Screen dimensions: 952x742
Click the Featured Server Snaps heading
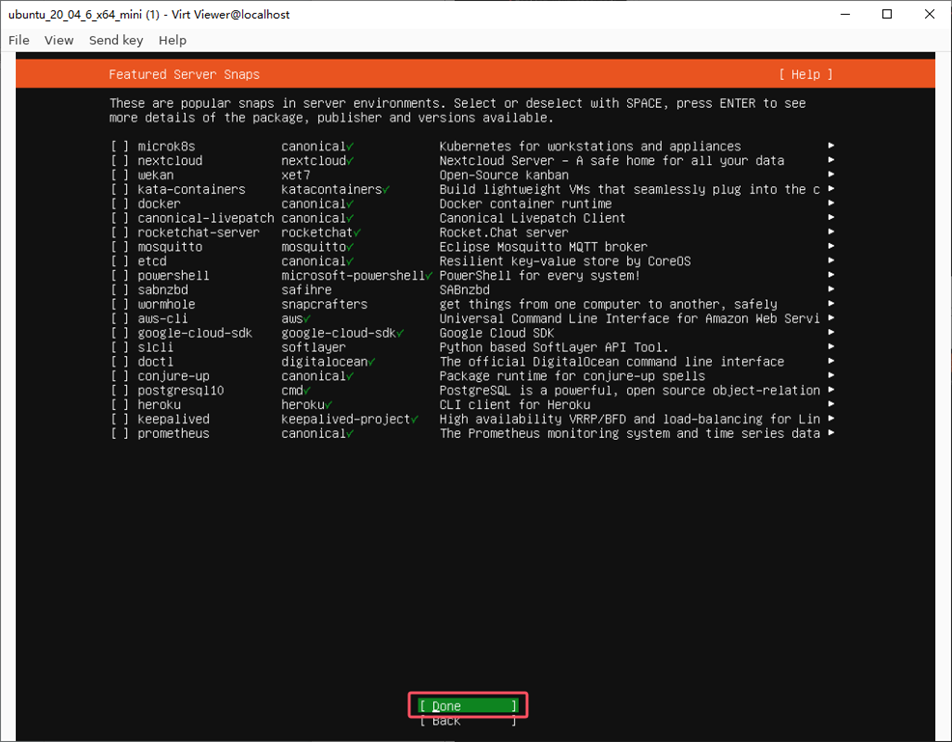point(184,75)
